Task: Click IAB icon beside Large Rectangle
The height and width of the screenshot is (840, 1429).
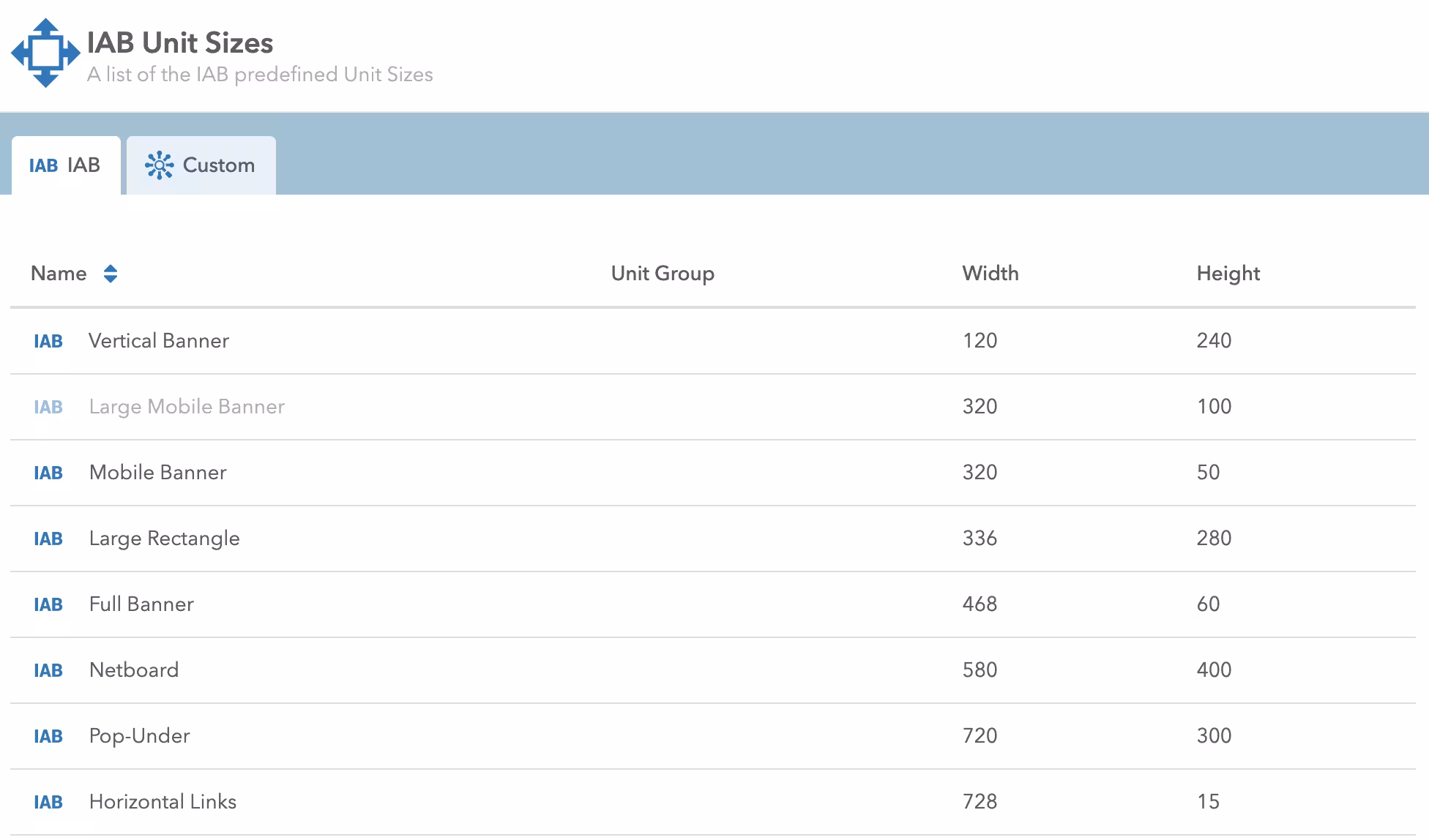Action: pos(48,539)
